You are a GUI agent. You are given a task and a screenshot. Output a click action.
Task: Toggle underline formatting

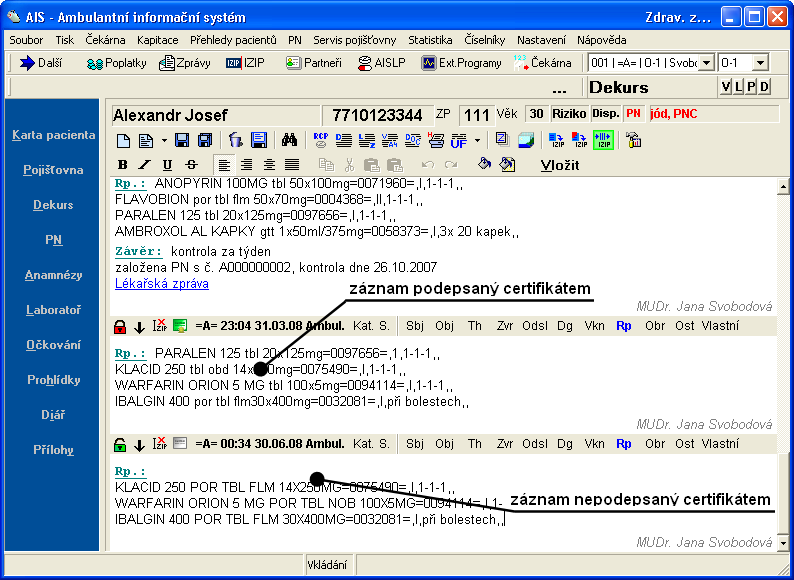[x=167, y=165]
